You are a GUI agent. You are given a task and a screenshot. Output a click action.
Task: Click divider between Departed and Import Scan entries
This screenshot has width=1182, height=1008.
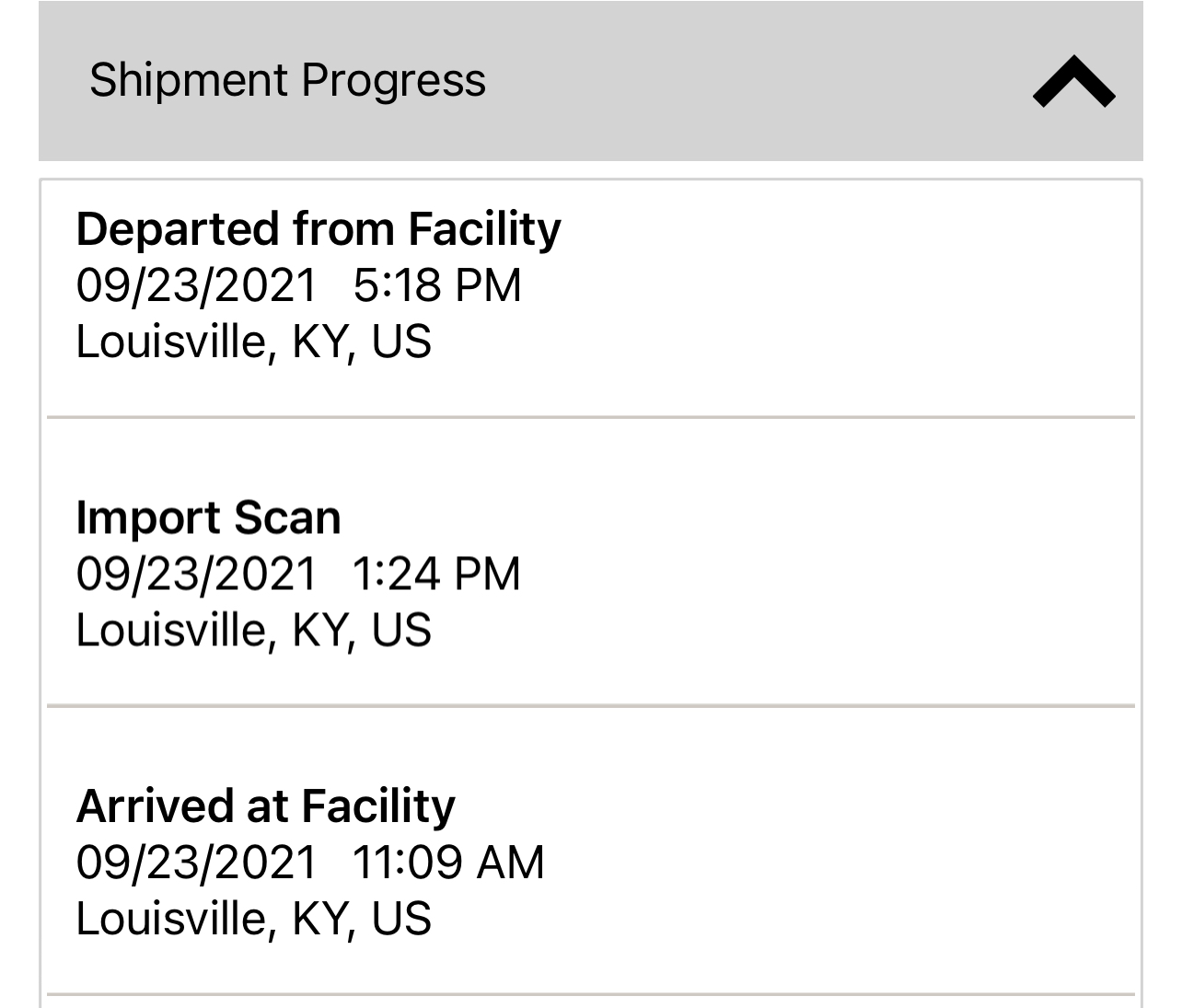[x=590, y=418]
